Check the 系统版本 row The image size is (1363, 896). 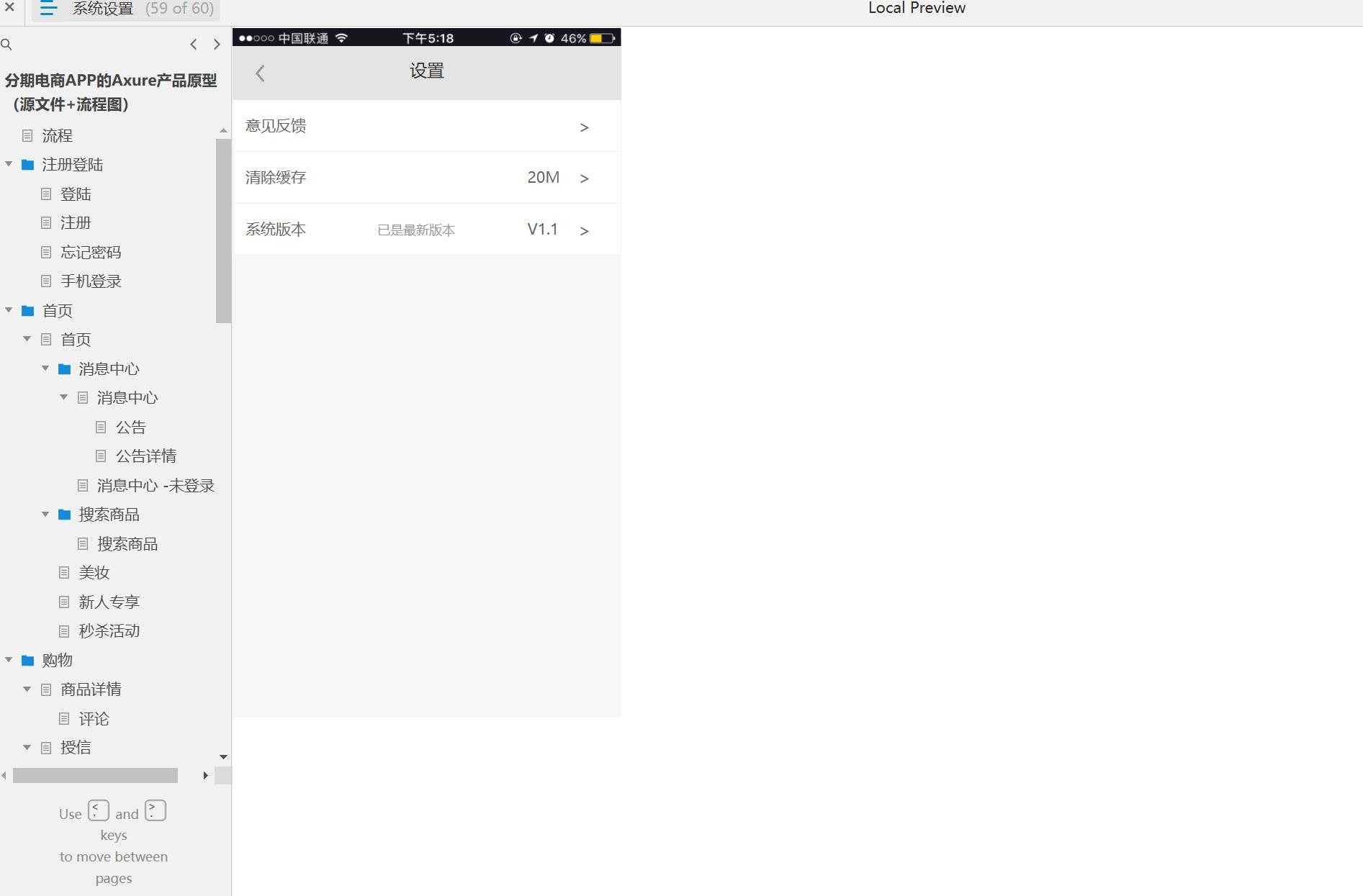point(426,229)
